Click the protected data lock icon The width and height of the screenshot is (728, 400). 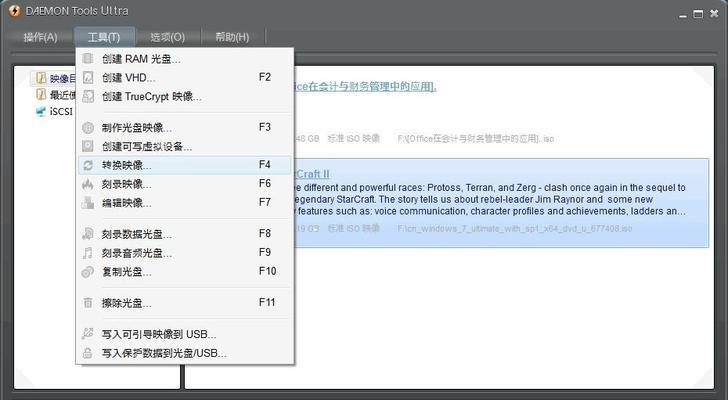point(88,353)
